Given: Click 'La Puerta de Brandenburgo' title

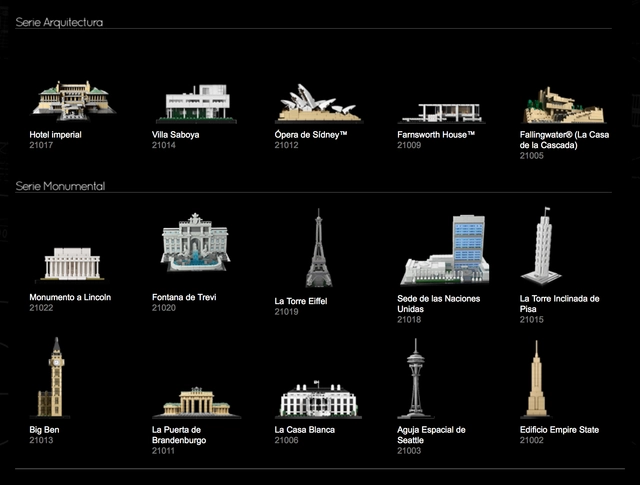Looking at the screenshot, I should [179, 435].
